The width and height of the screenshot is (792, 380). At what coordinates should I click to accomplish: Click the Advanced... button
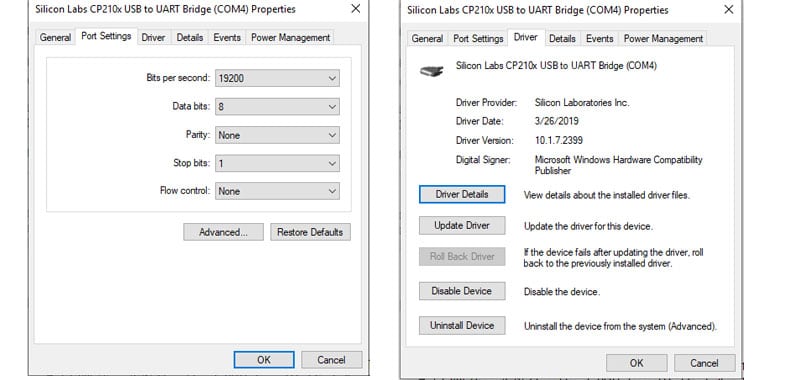tap(223, 232)
